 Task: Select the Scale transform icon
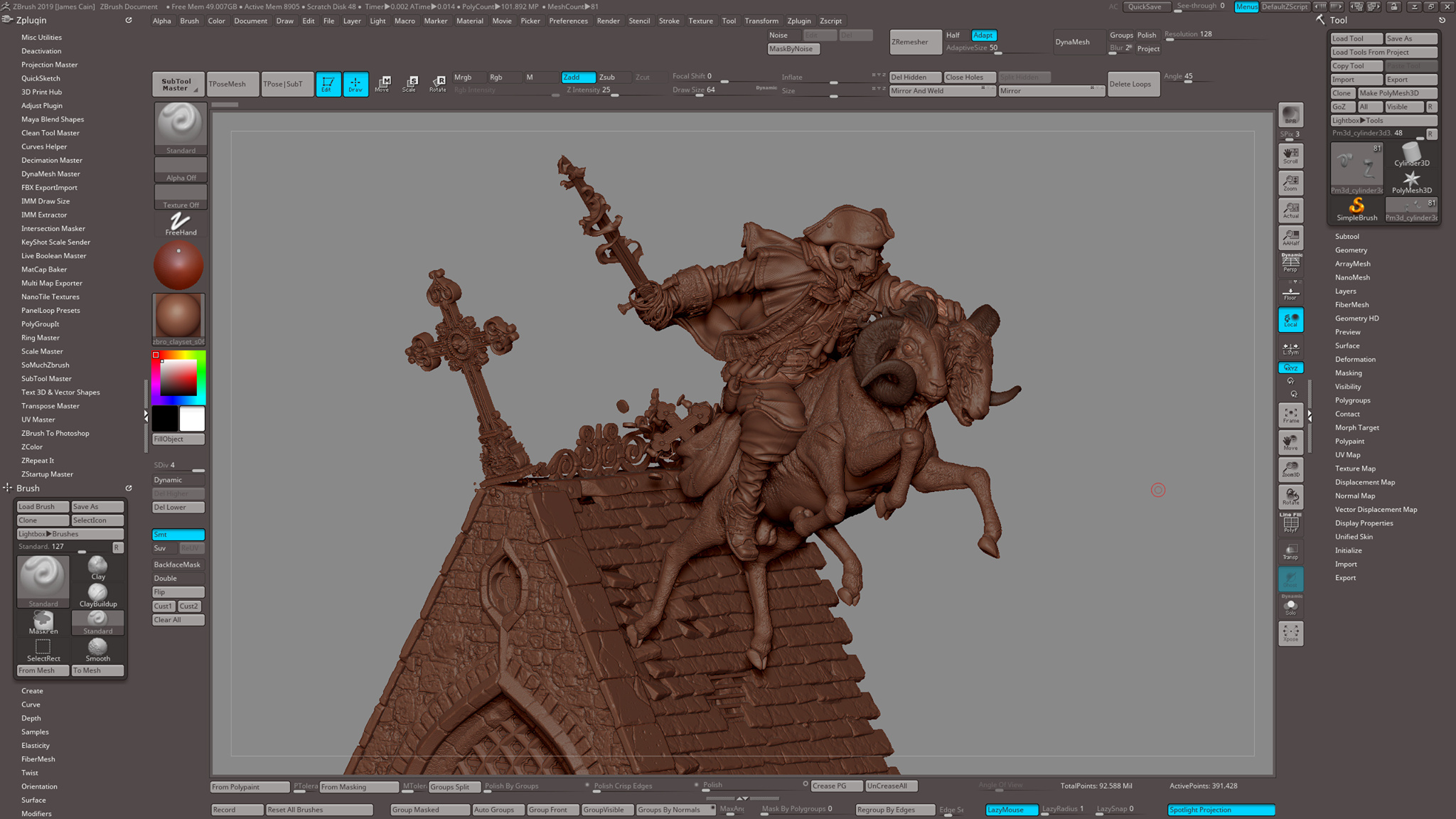pyautogui.click(x=409, y=84)
